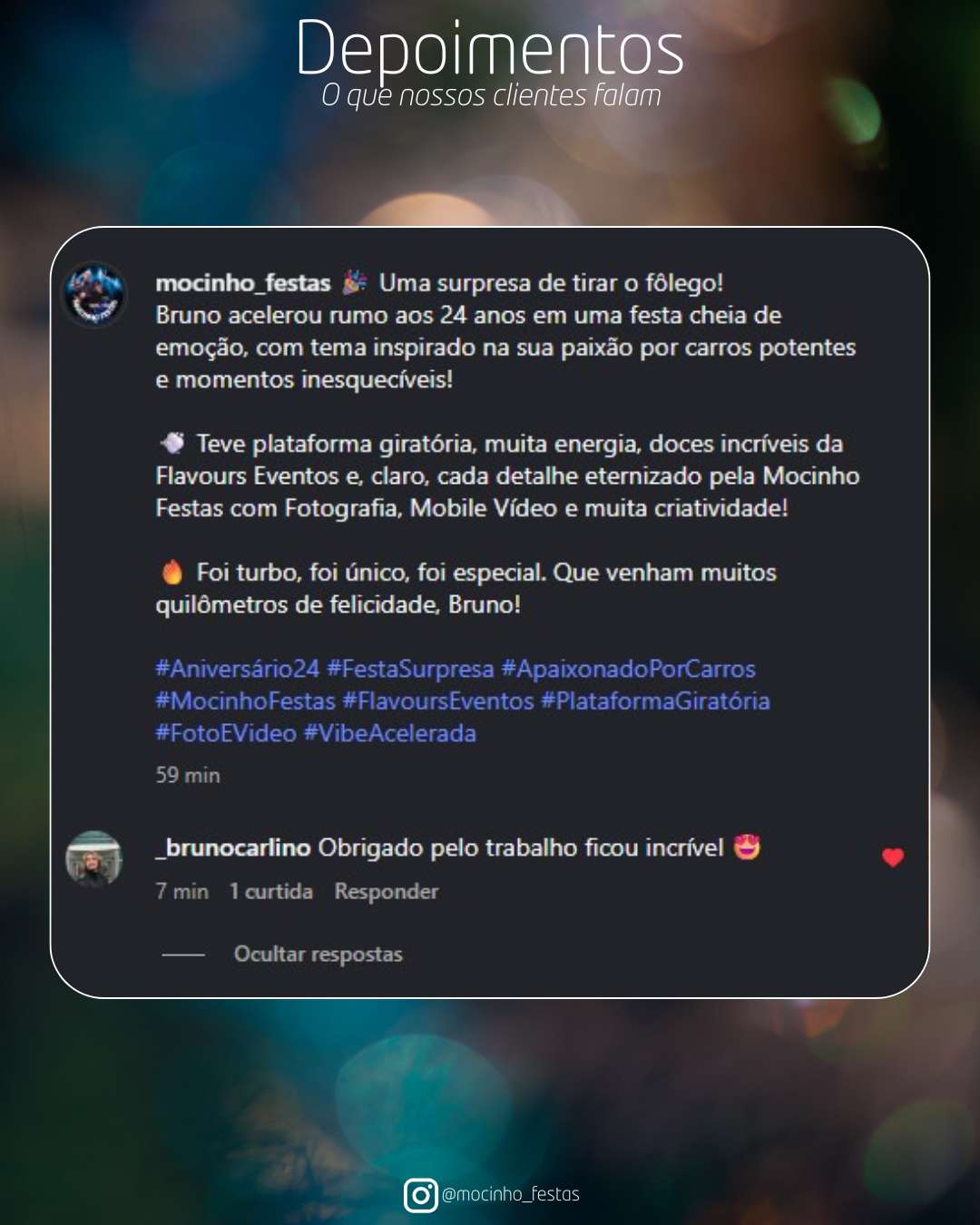This screenshot has width=980, height=1225.
Task: Open mocinho_festas profile picture avatar
Action: coord(93,295)
